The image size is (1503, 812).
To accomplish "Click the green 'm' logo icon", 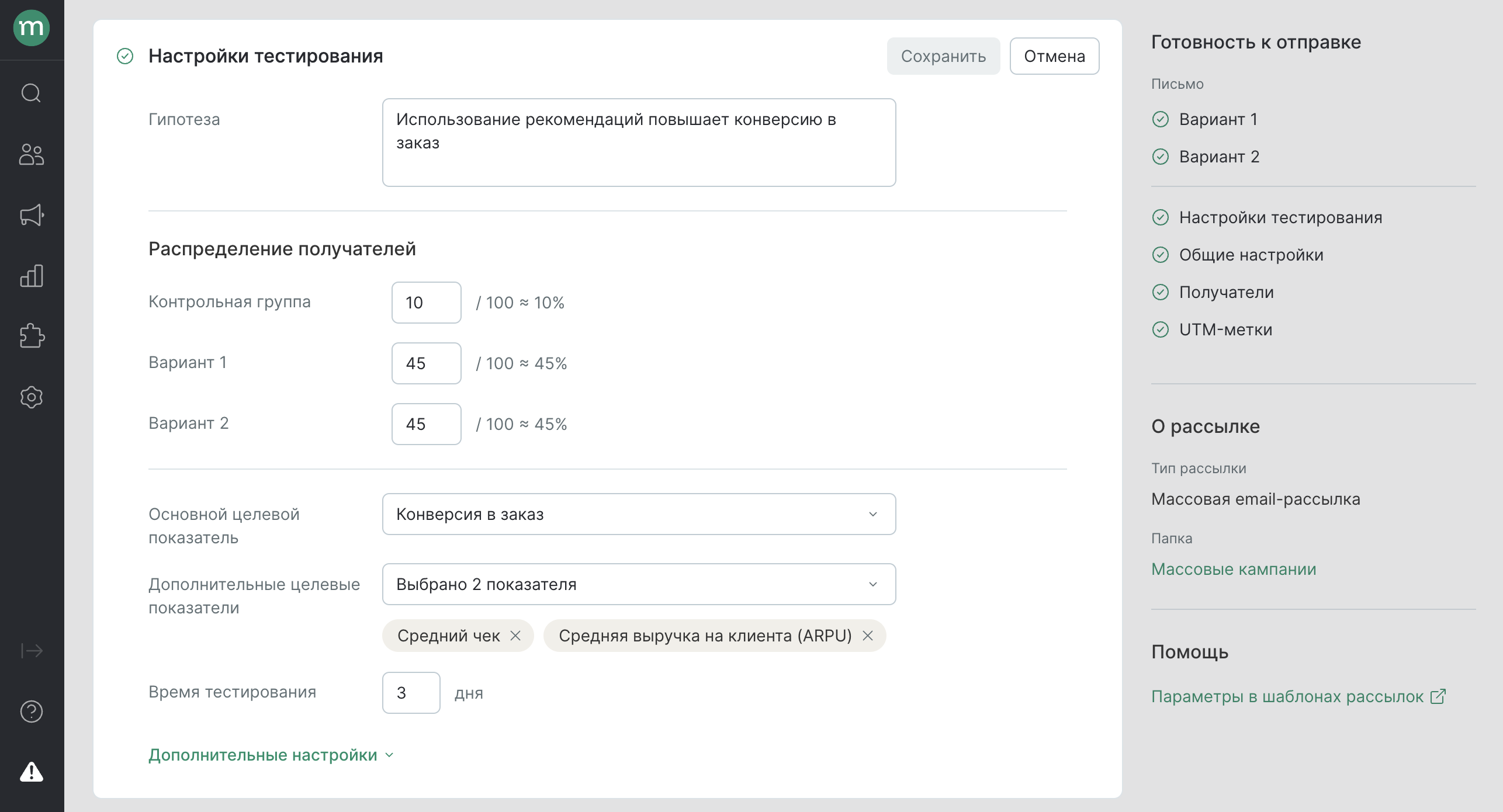I will click(32, 27).
